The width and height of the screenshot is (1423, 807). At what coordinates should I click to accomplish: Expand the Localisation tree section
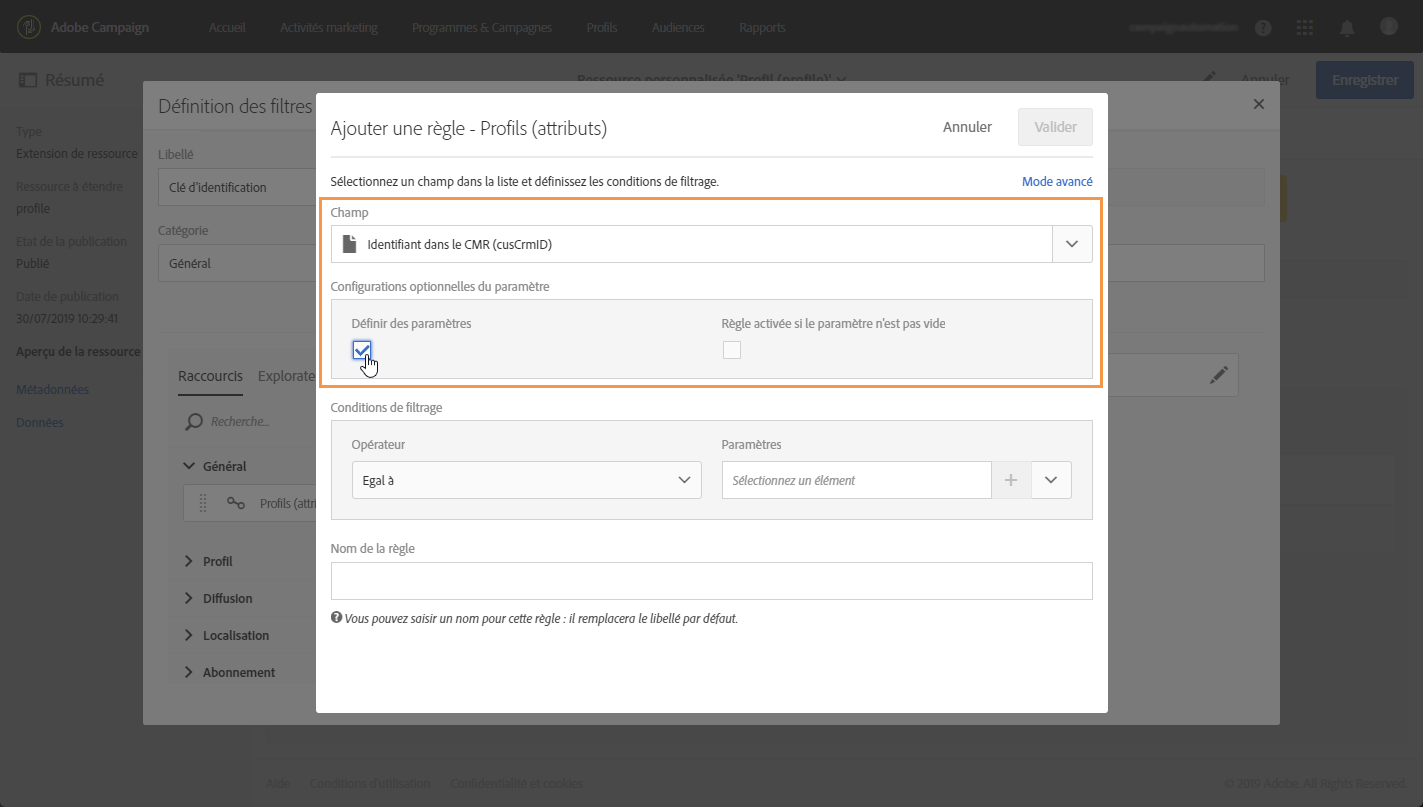[189, 635]
